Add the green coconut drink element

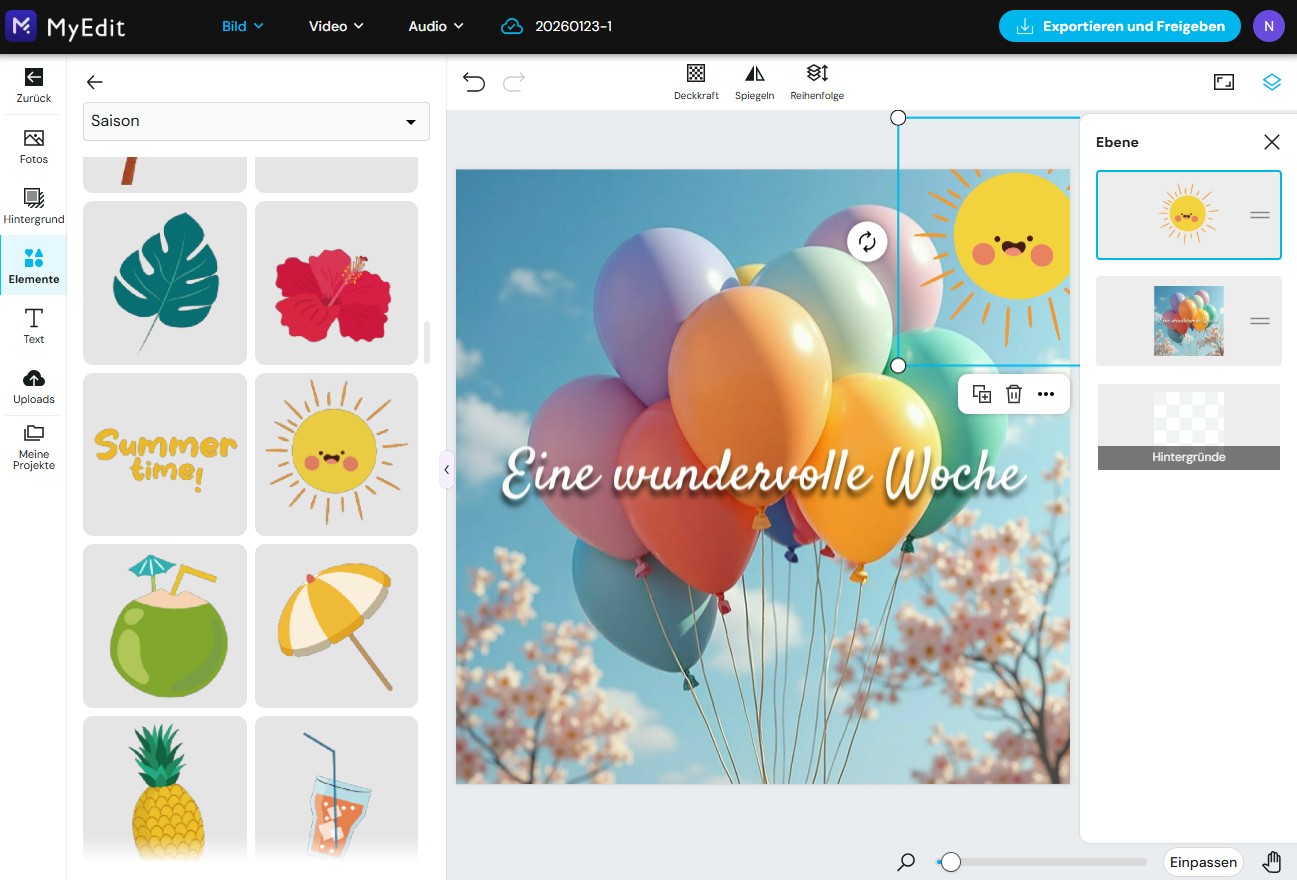165,626
